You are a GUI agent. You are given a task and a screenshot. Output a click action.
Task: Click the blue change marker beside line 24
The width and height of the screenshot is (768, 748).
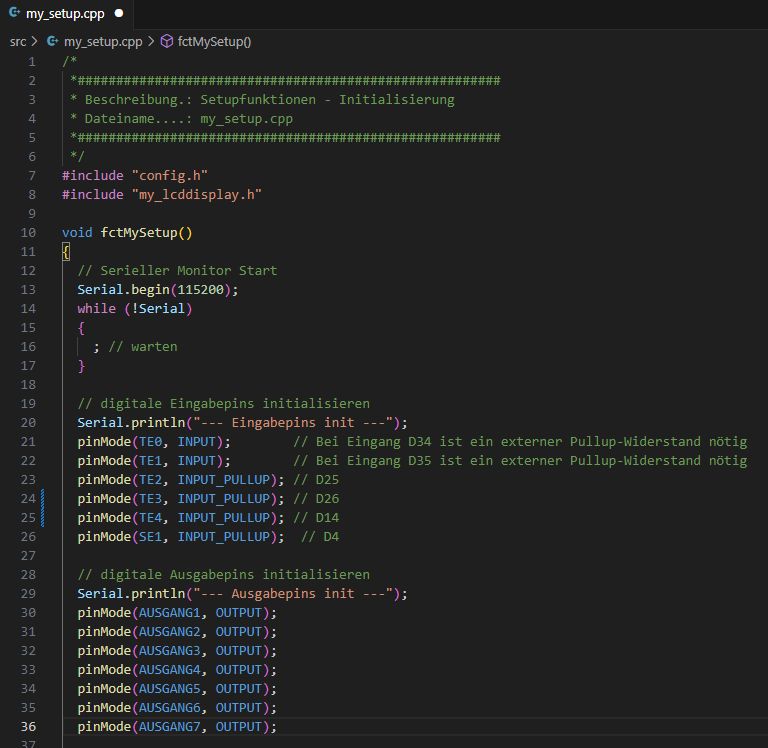pyautogui.click(x=42, y=499)
